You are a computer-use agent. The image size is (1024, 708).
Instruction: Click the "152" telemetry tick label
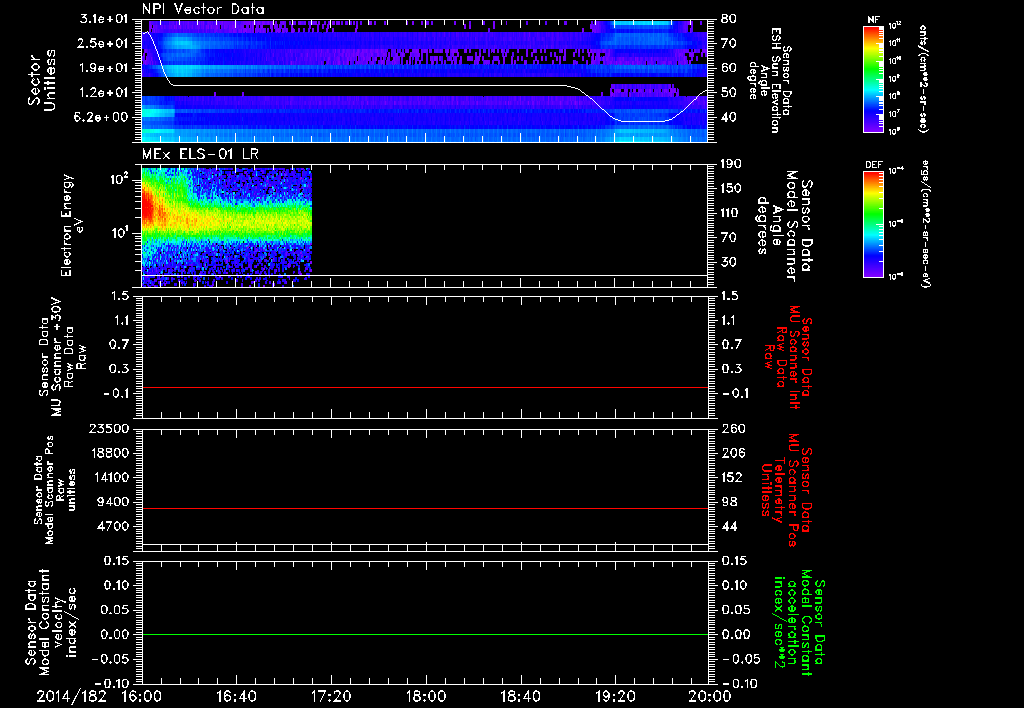tap(732, 477)
